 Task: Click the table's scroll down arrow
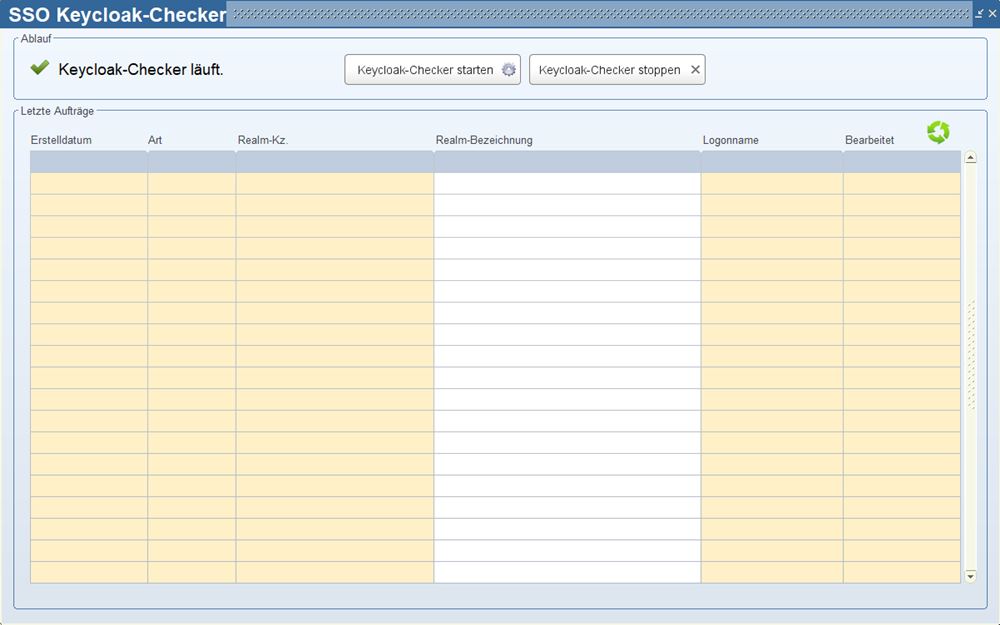pos(971,576)
